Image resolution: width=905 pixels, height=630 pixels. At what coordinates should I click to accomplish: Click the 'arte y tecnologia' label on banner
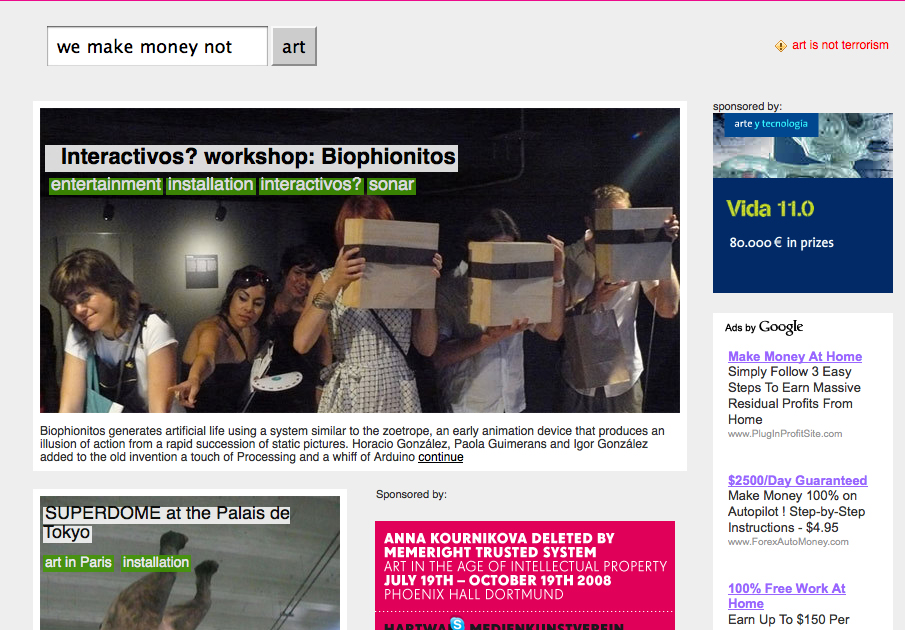(x=771, y=123)
